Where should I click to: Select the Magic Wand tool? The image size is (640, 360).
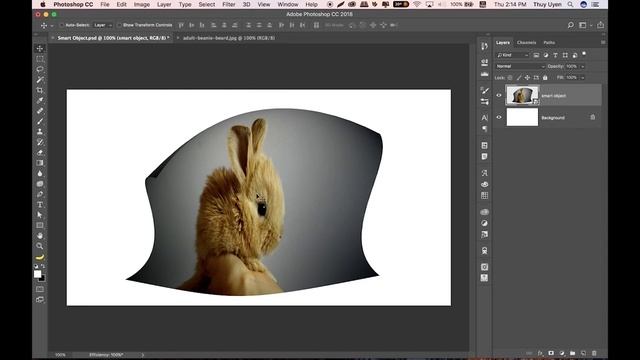[x=40, y=80]
